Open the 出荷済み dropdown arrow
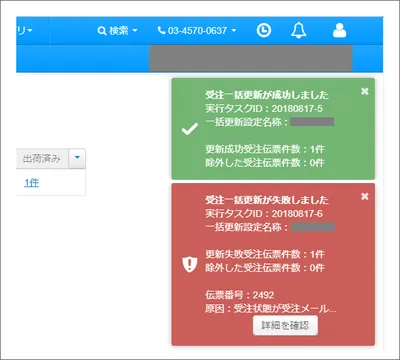The width and height of the screenshot is (400, 360). tap(77, 158)
